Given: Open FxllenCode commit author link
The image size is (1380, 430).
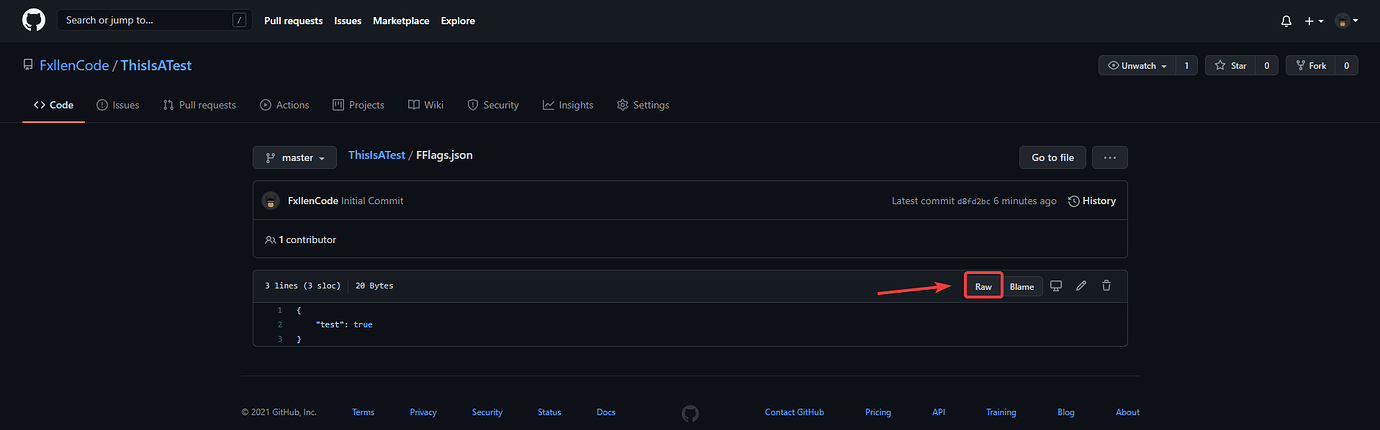Looking at the screenshot, I should [312, 201].
